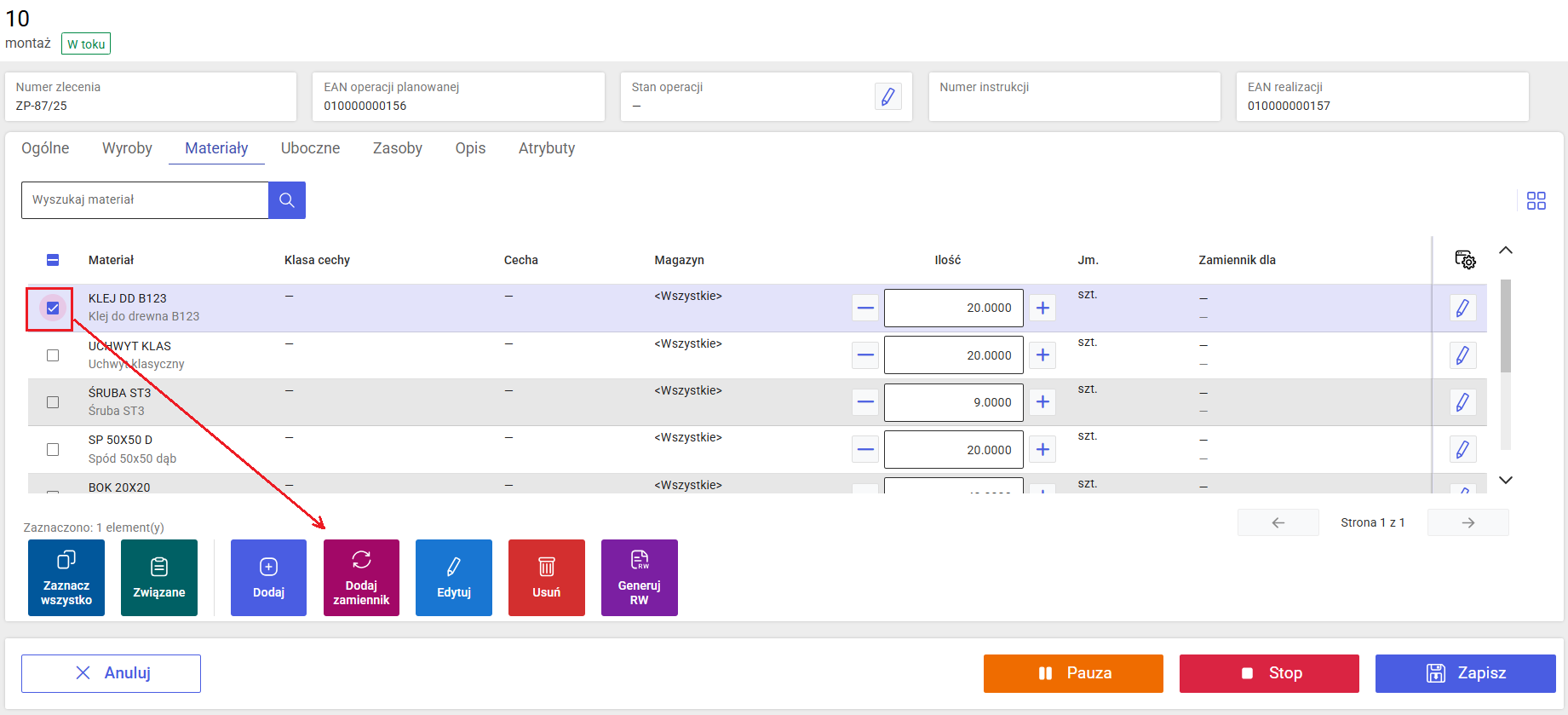Click the search magnifier icon button
This screenshot has height=715, width=1568.
287,200
